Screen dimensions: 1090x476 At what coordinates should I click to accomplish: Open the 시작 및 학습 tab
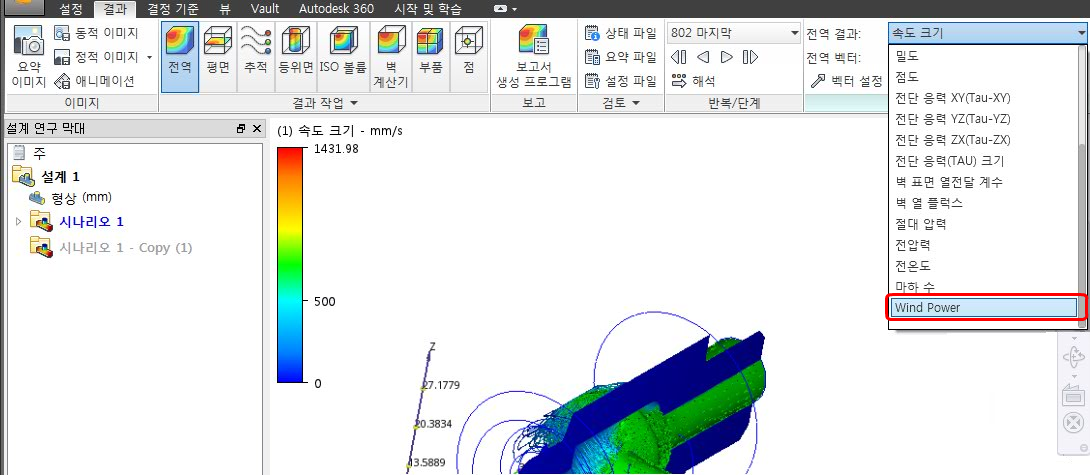coord(428,9)
